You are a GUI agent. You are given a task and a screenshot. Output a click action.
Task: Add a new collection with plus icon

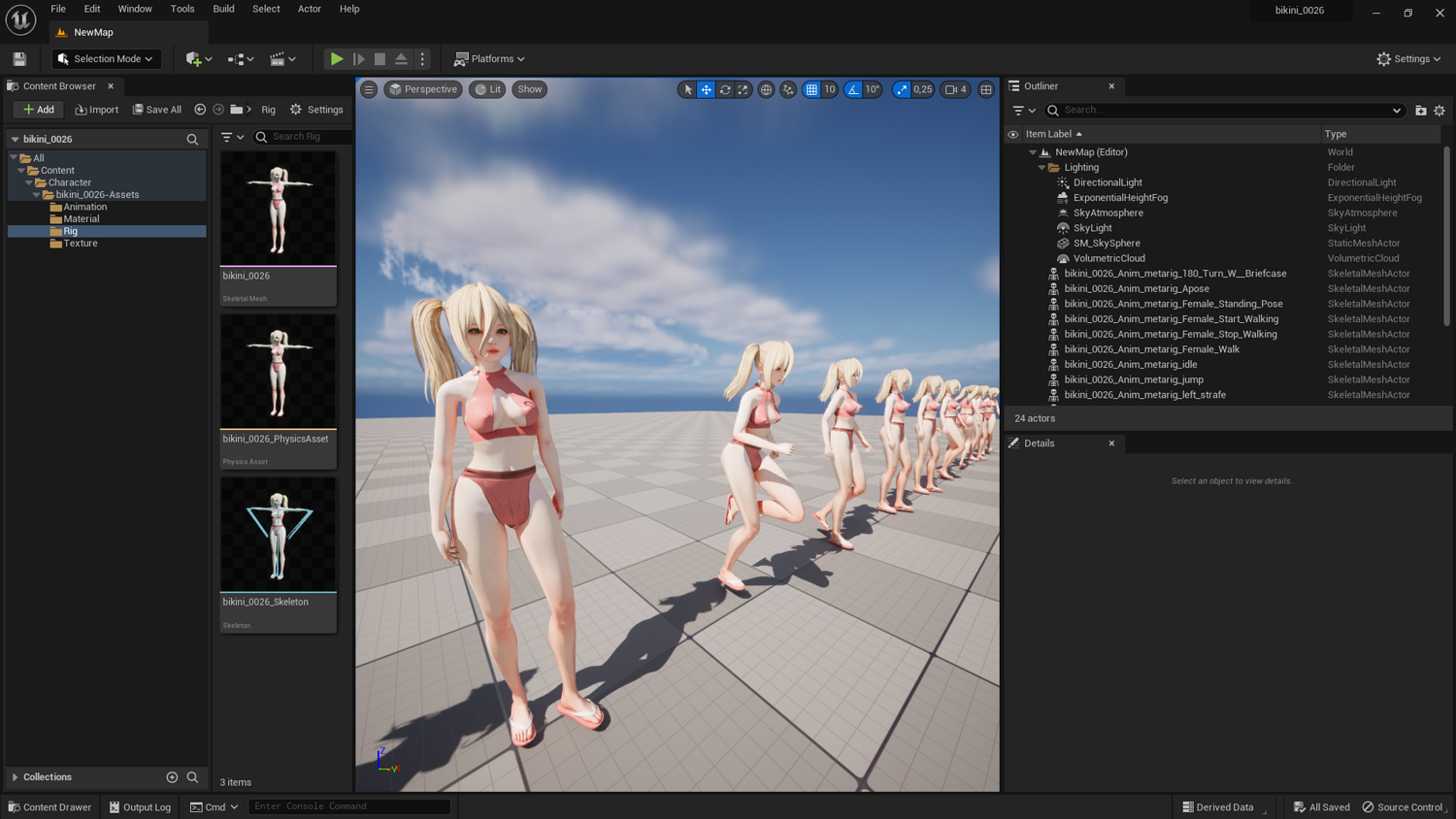pos(172,777)
